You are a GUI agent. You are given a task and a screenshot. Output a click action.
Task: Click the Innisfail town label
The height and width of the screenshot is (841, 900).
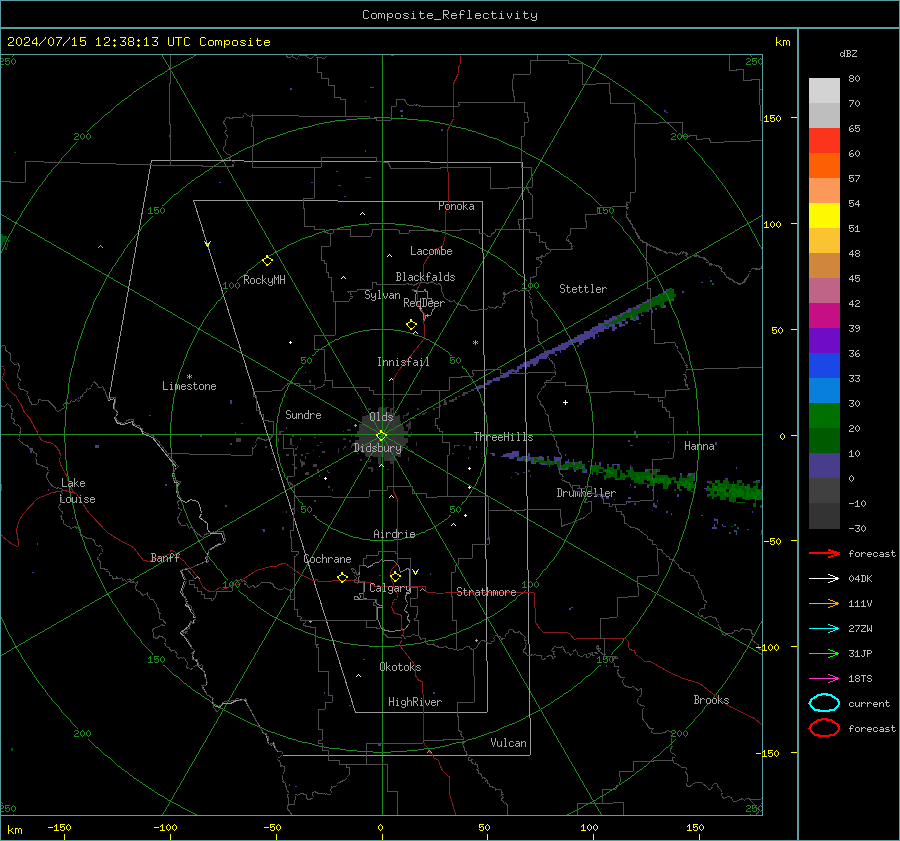[x=403, y=362]
